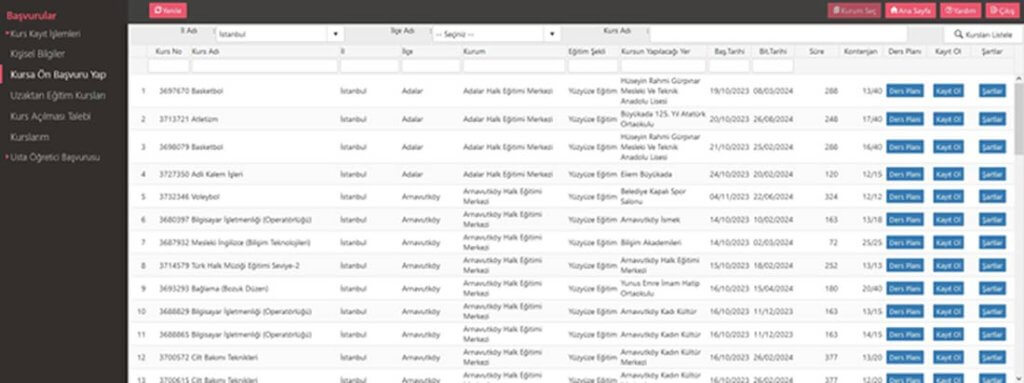This screenshot has height=383, width=1024.
Task: Click the Bit.Tarihi filter box
Action: 773,65
